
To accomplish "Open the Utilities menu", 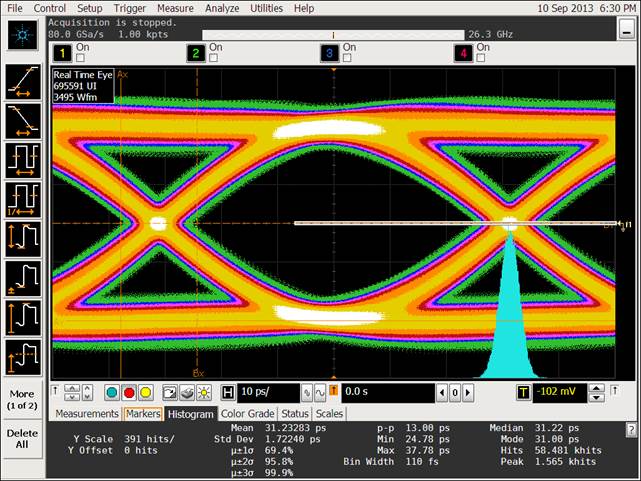I will [266, 8].
